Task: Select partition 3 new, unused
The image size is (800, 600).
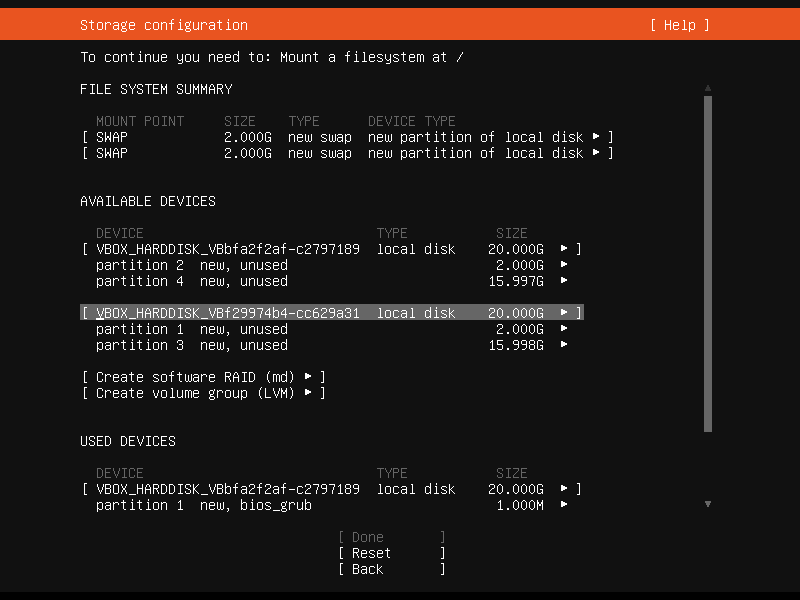Action: click(x=332, y=345)
